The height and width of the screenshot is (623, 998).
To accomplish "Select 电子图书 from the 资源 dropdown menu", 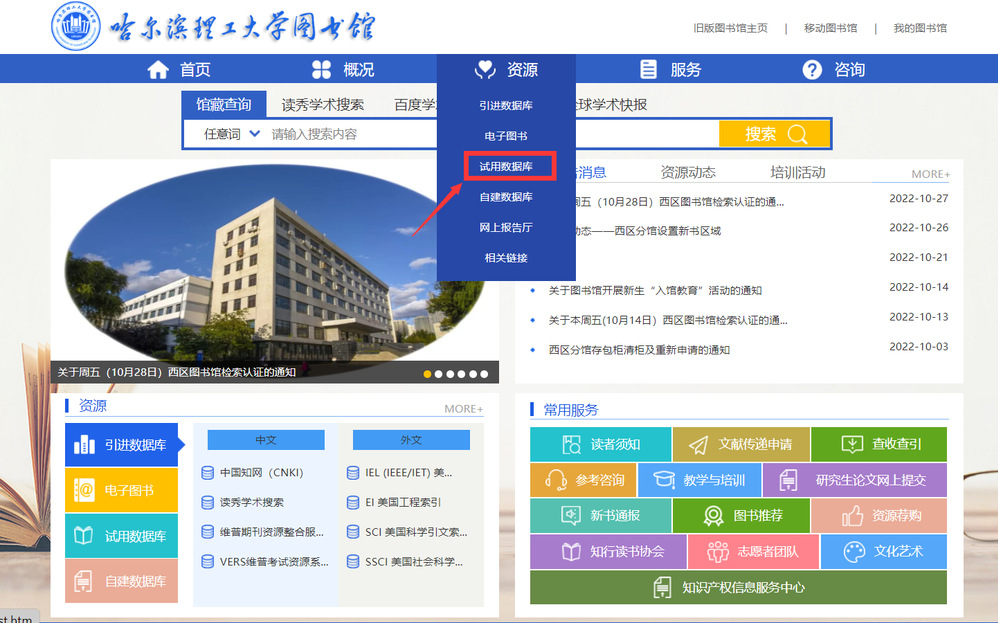I will (506, 136).
